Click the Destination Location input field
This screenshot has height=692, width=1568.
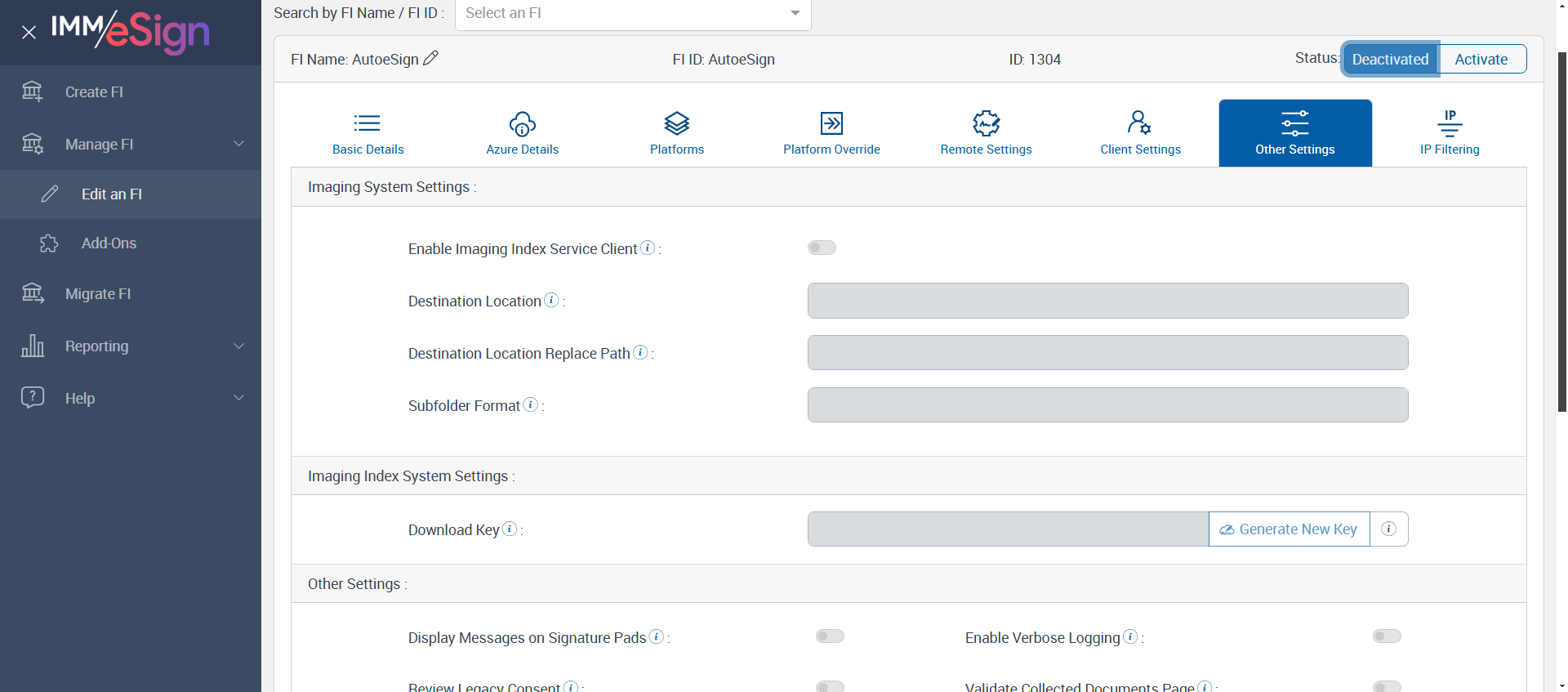click(x=1107, y=301)
